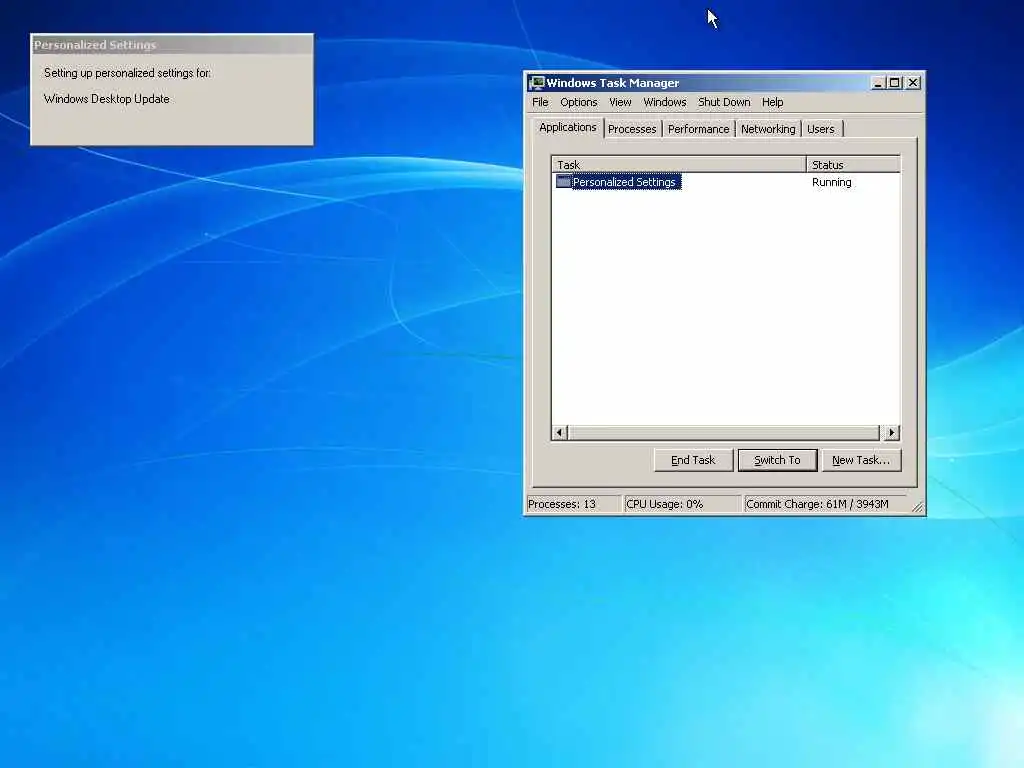
Task: Click the CPU Usage: 0% status entry
Action: [682, 504]
